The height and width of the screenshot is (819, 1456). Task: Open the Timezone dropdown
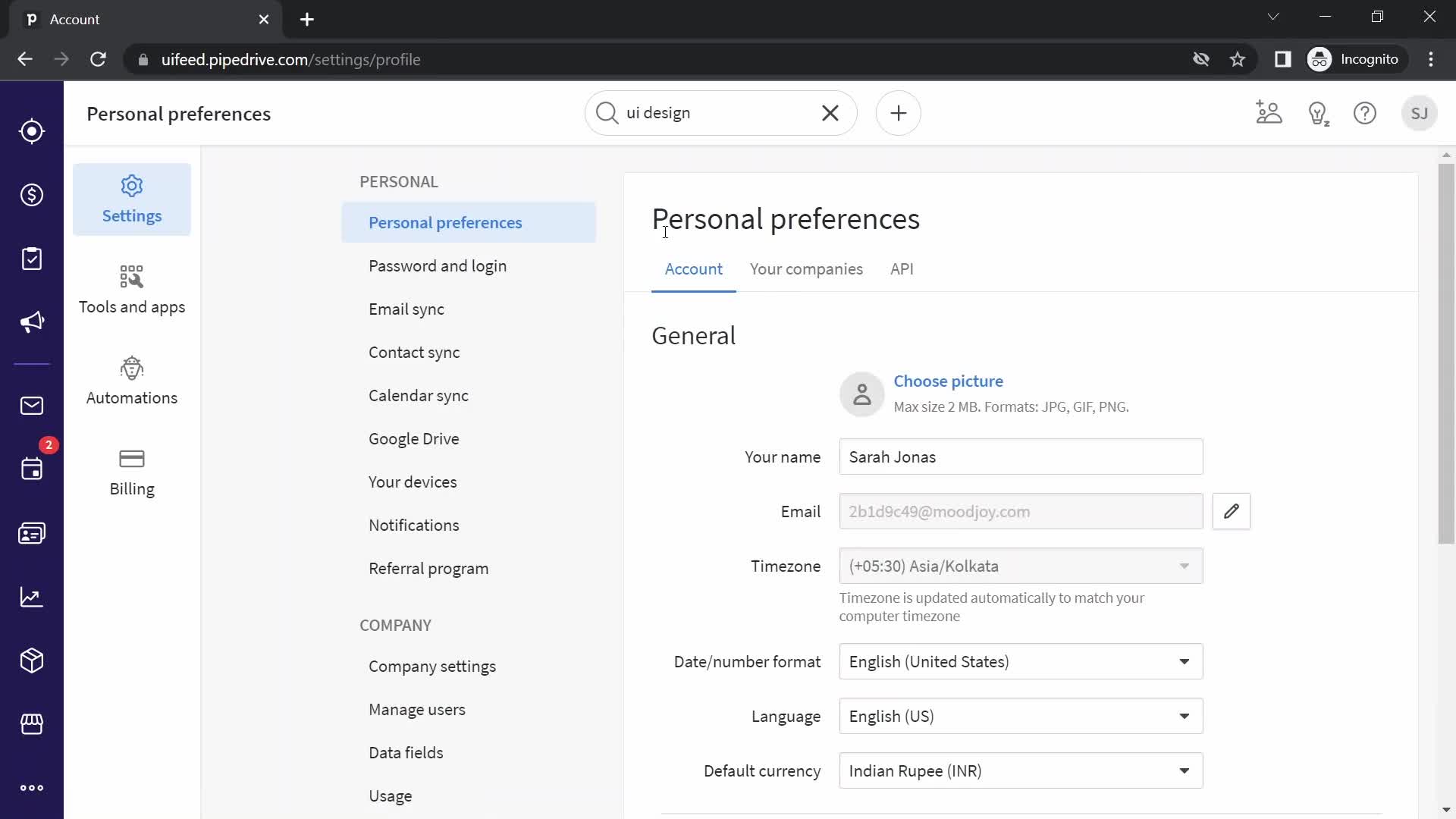point(1021,566)
